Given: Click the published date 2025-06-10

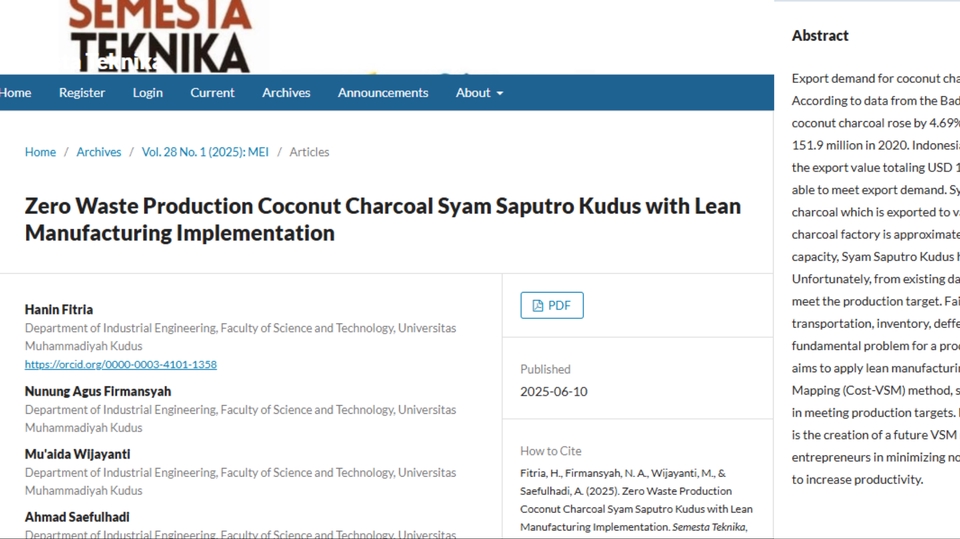Looking at the screenshot, I should [x=554, y=392].
